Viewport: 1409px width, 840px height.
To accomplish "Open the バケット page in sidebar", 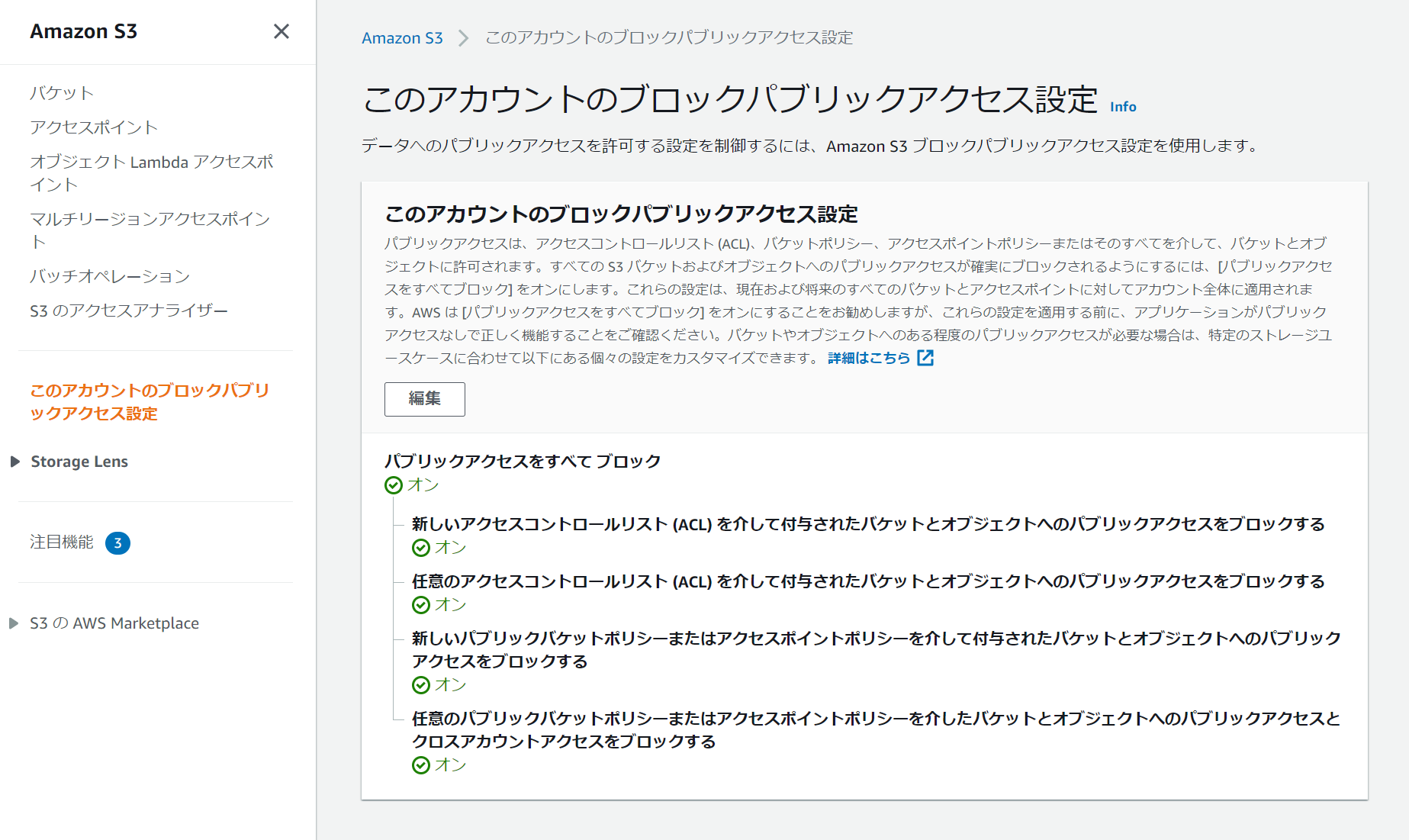I will tap(62, 93).
